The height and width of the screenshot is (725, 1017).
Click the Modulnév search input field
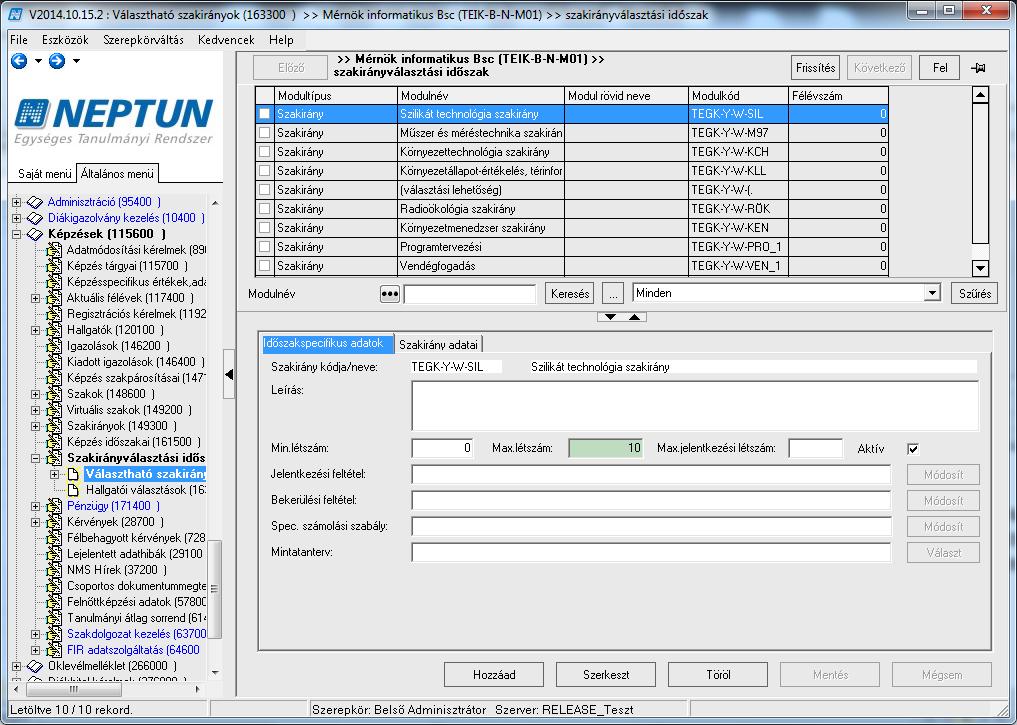(x=470, y=294)
